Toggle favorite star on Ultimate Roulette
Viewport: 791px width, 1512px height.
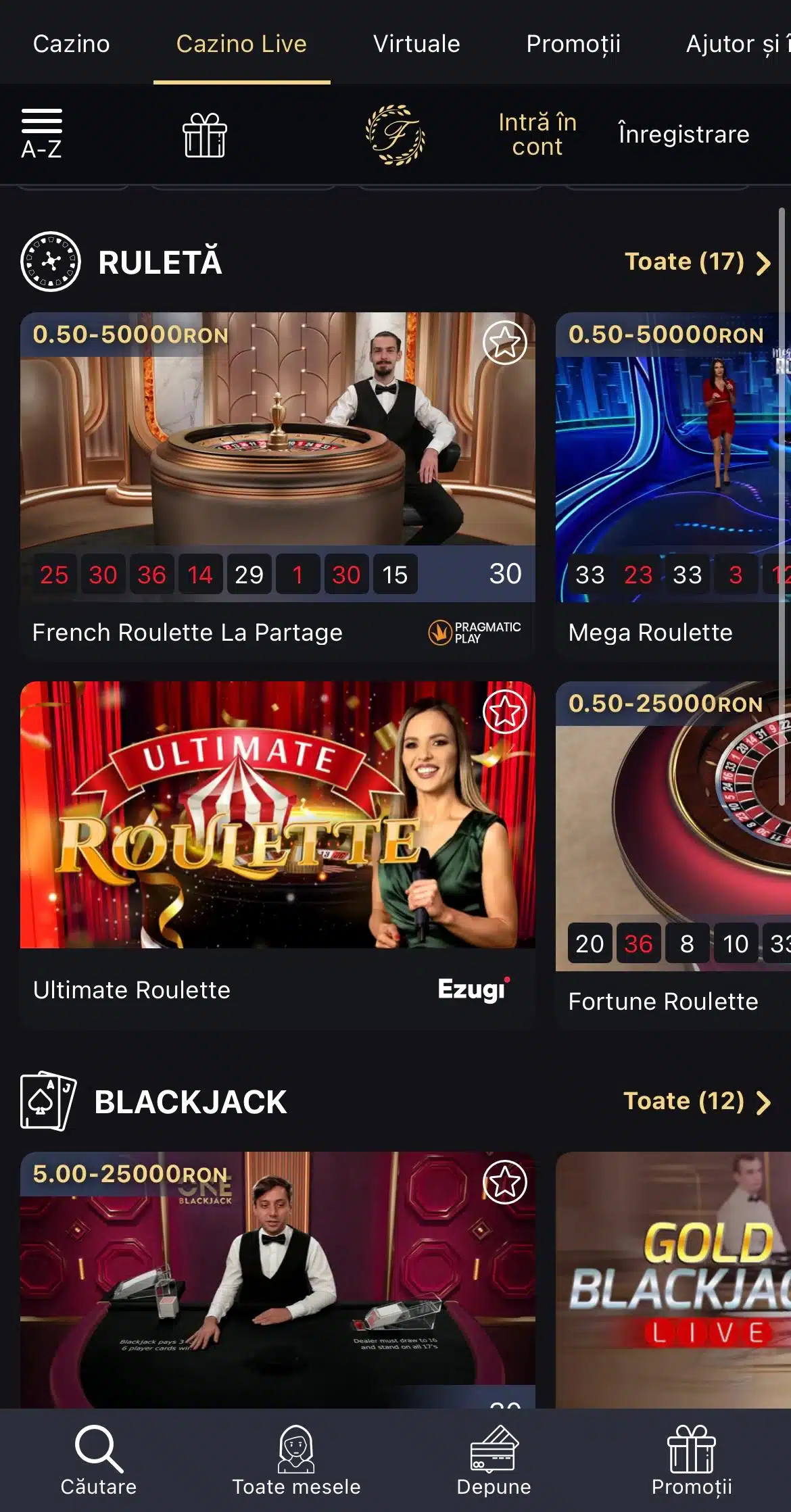click(505, 712)
